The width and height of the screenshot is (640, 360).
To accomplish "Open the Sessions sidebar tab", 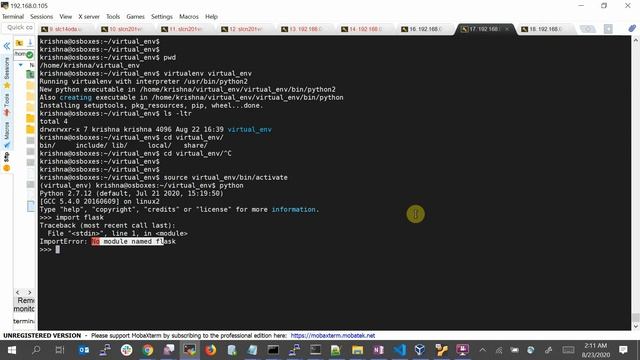I will (x=7, y=71).
